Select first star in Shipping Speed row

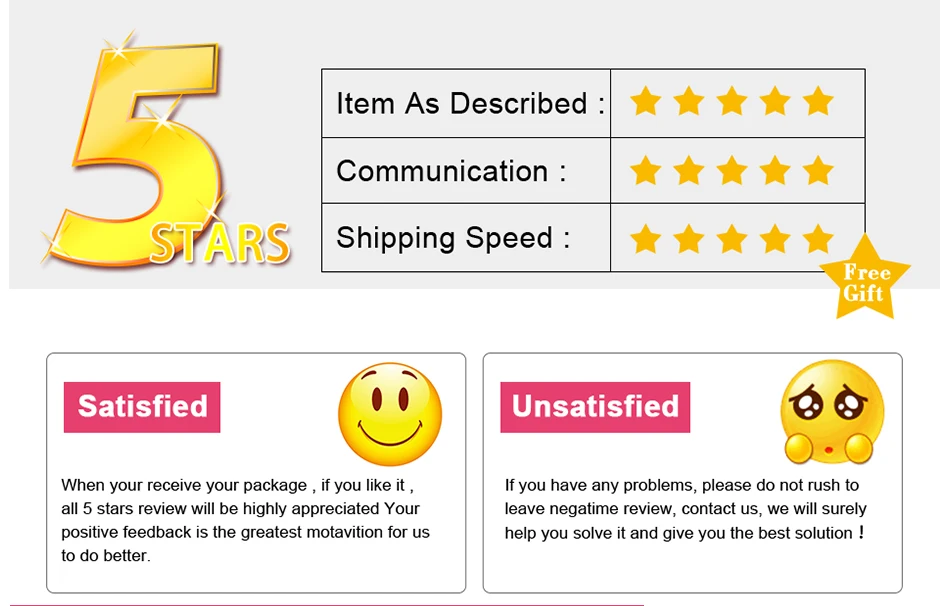tap(645, 238)
